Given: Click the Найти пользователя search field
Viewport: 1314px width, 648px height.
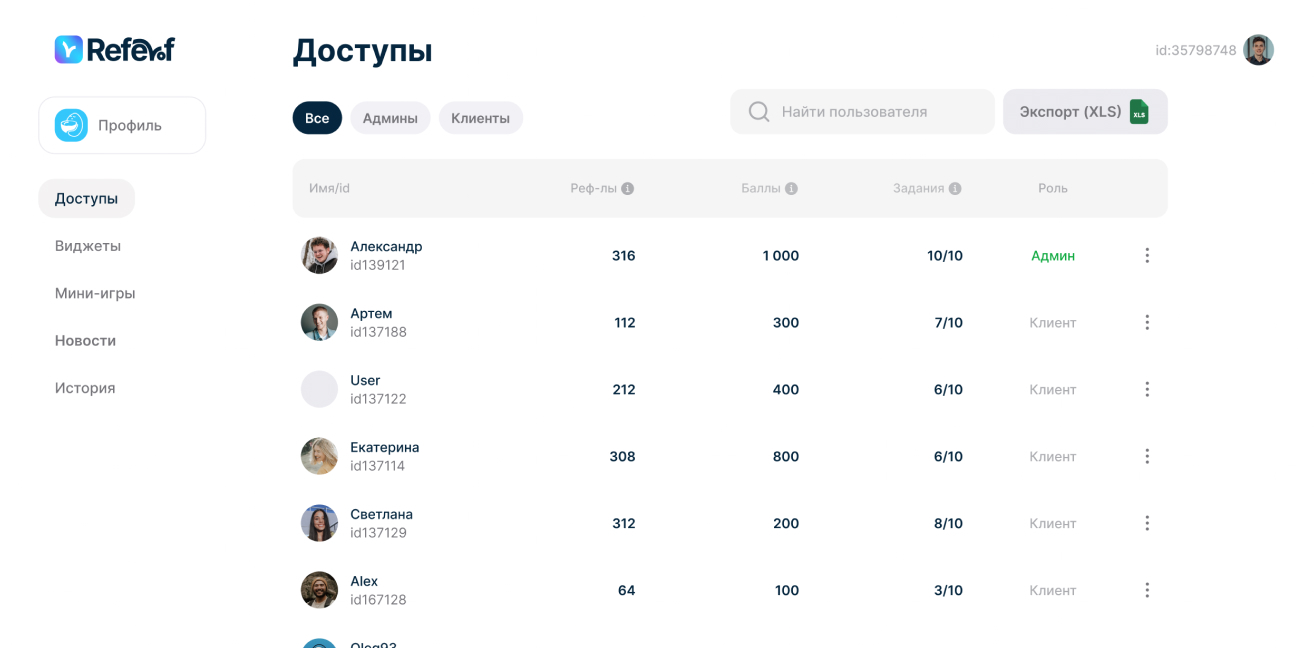Looking at the screenshot, I should (860, 111).
